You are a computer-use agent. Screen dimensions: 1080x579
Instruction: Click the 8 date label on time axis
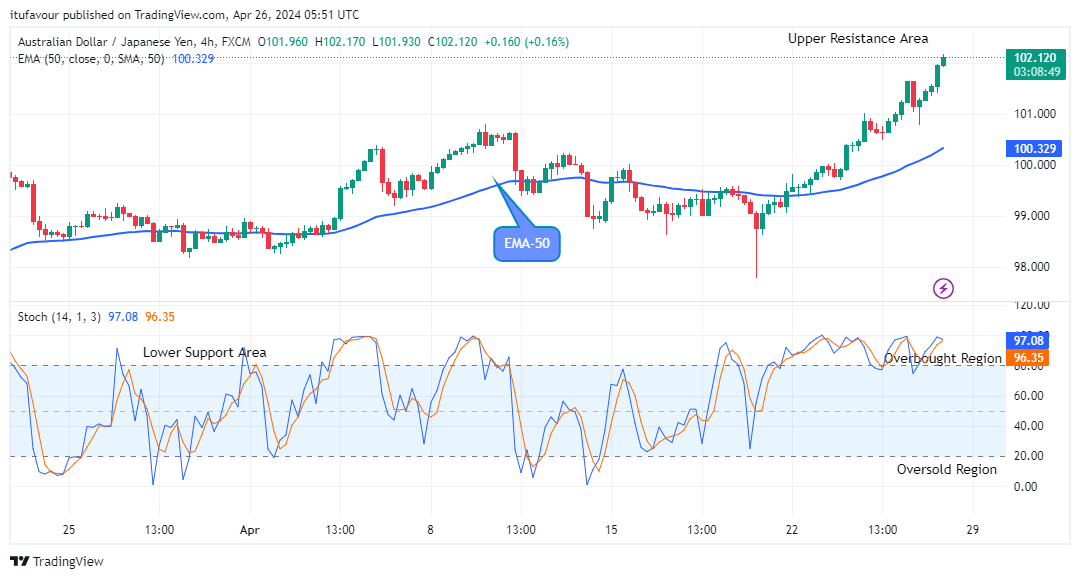[430, 530]
